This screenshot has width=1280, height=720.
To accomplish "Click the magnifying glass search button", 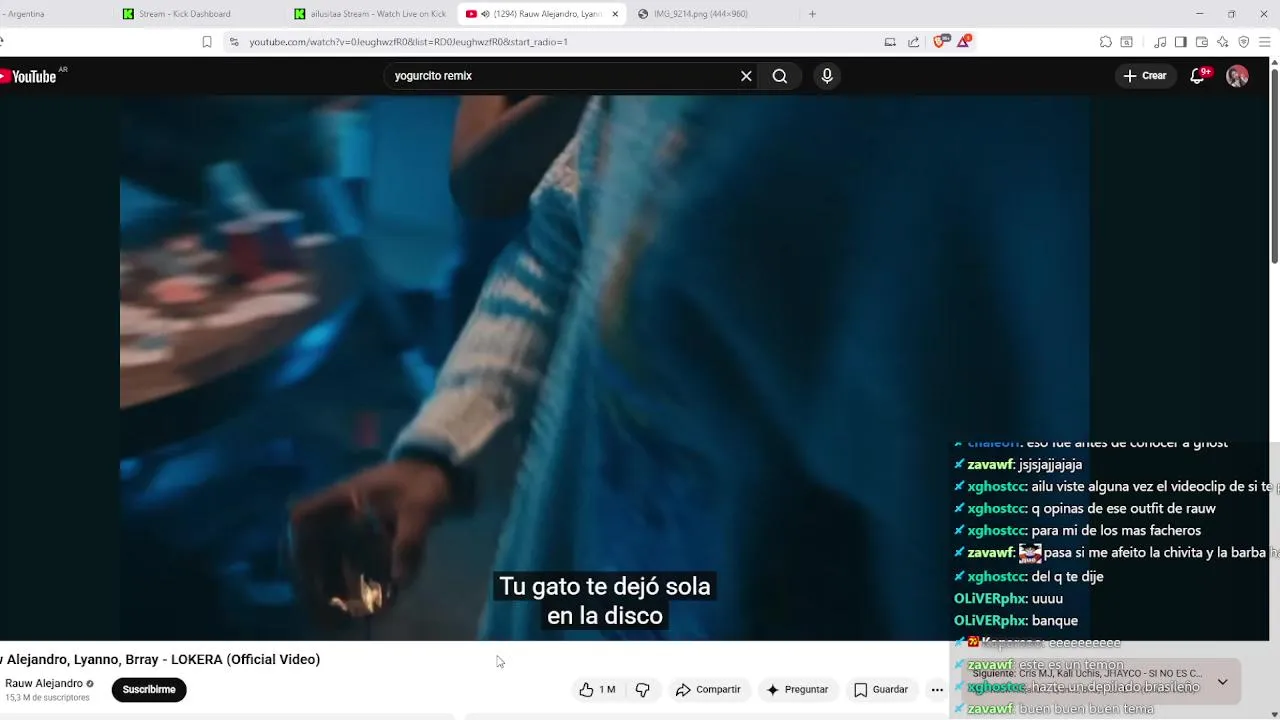I will tap(780, 76).
